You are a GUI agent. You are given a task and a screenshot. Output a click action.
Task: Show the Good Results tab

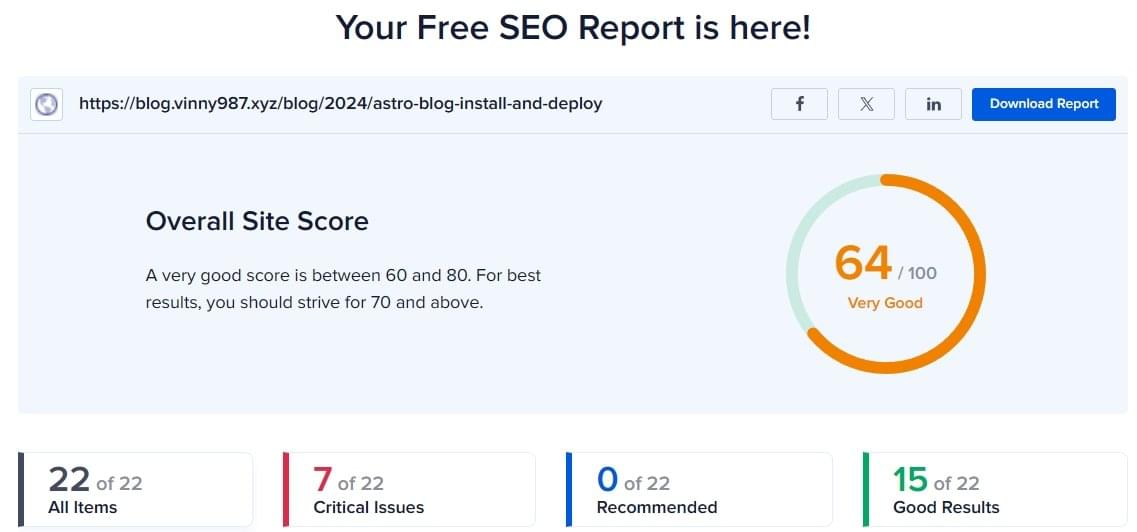(994, 490)
